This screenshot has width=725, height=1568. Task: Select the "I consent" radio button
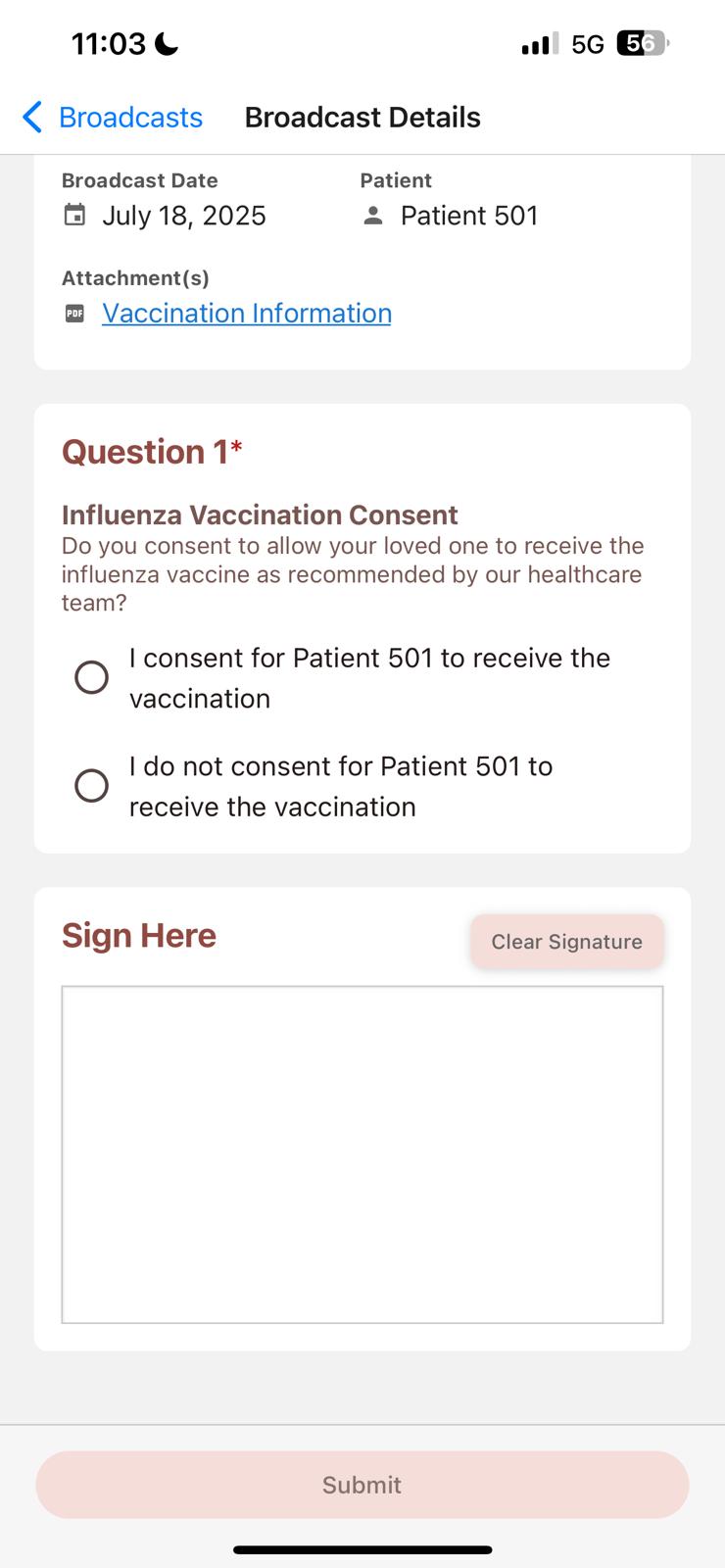click(92, 677)
